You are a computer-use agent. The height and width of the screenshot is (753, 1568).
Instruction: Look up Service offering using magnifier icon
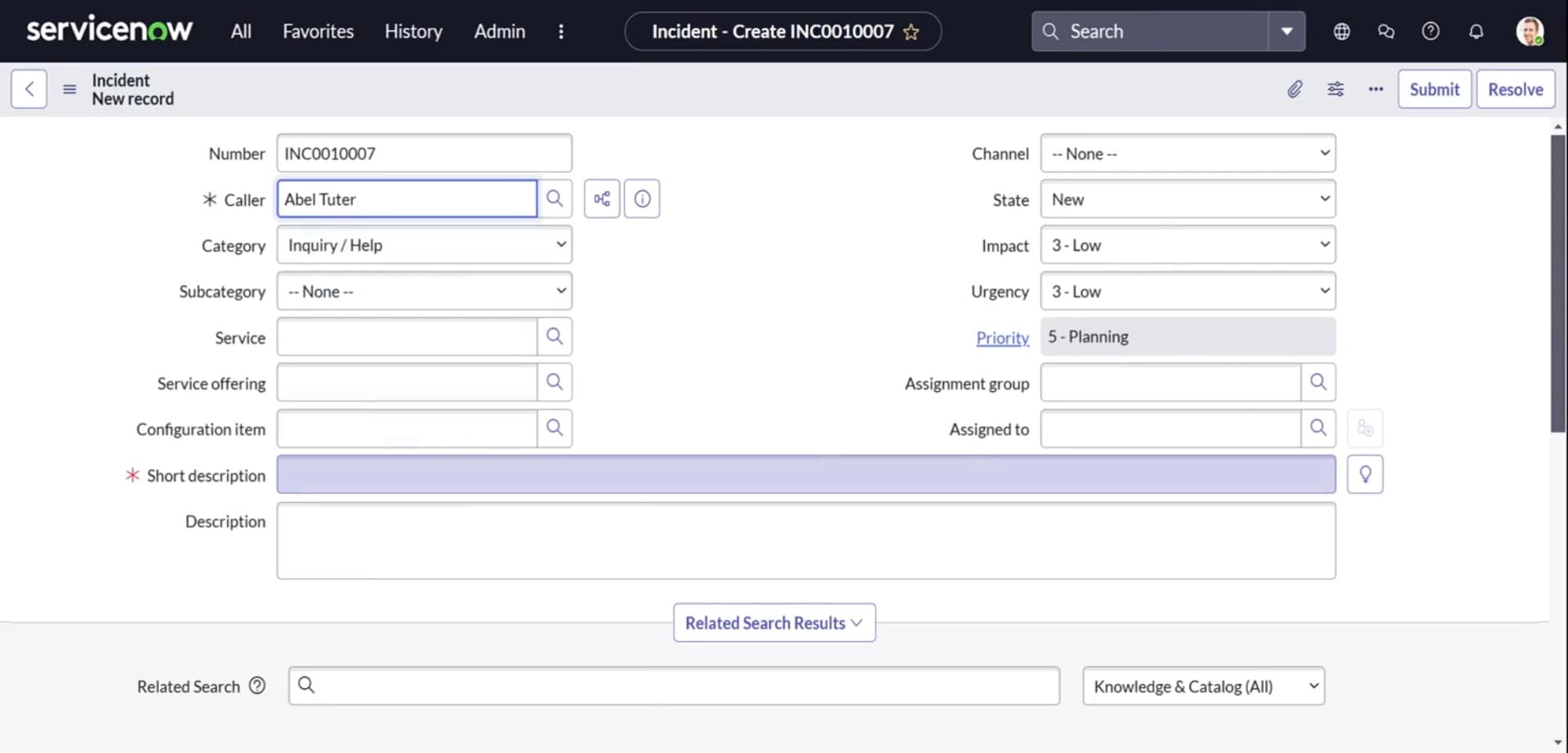click(x=555, y=382)
